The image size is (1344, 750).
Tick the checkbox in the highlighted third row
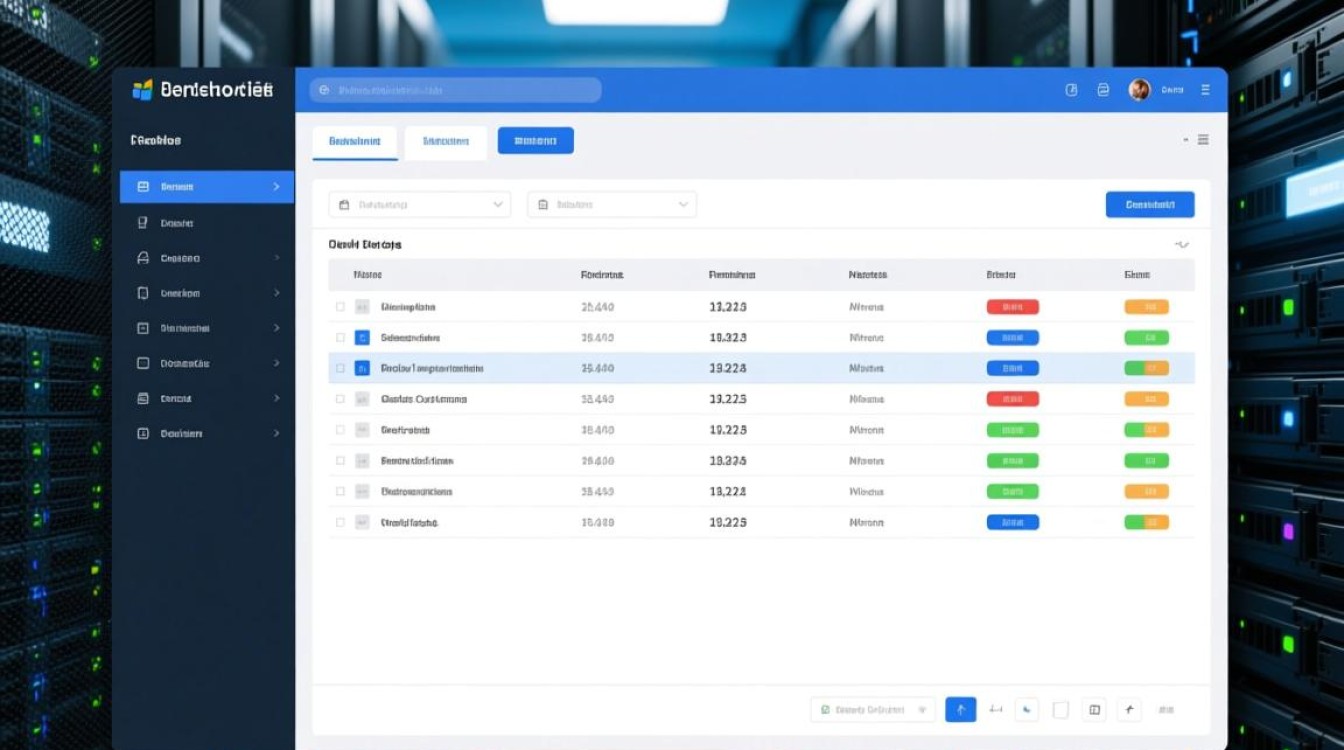tap(340, 368)
